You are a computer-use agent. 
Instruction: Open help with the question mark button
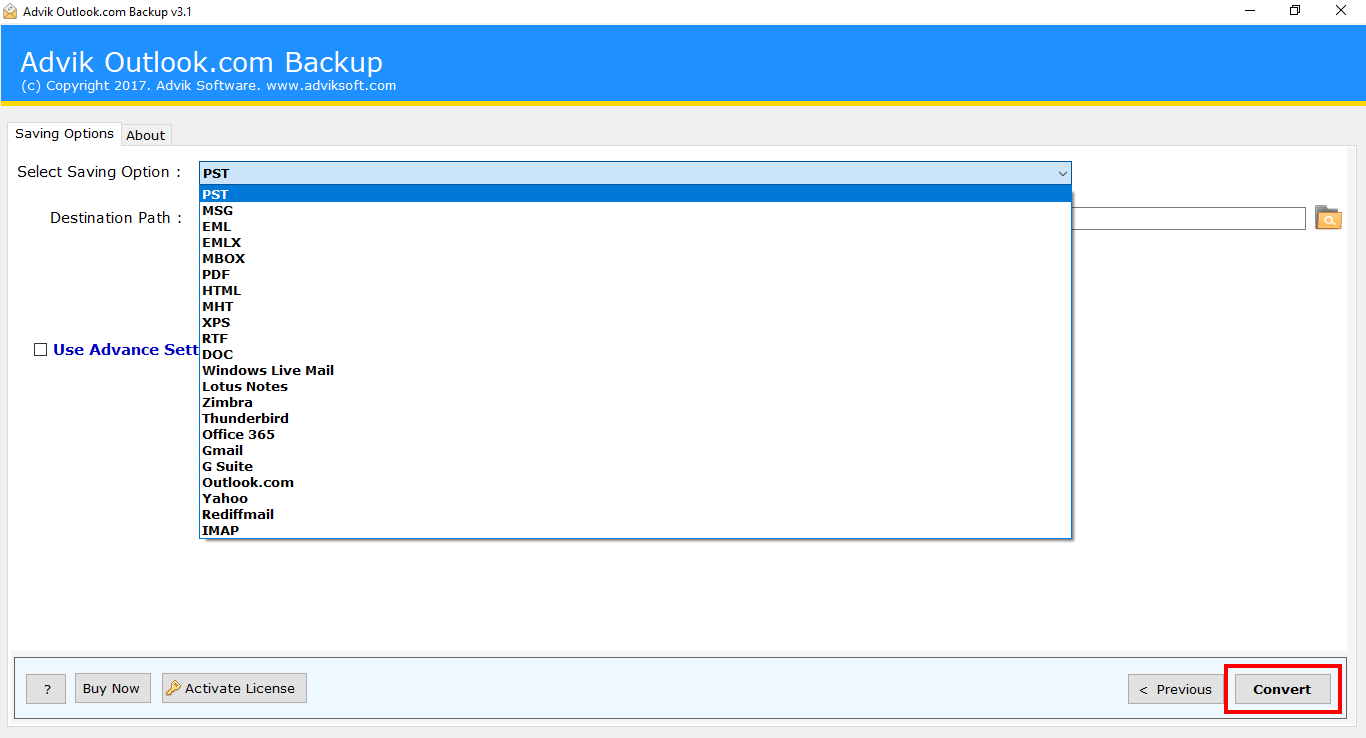[46, 689]
